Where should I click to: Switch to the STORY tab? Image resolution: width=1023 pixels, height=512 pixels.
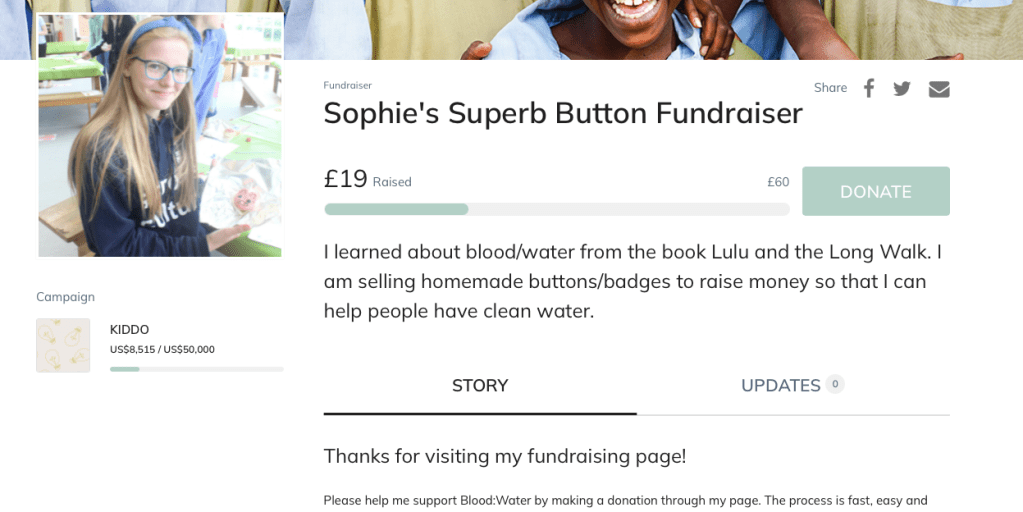click(480, 386)
